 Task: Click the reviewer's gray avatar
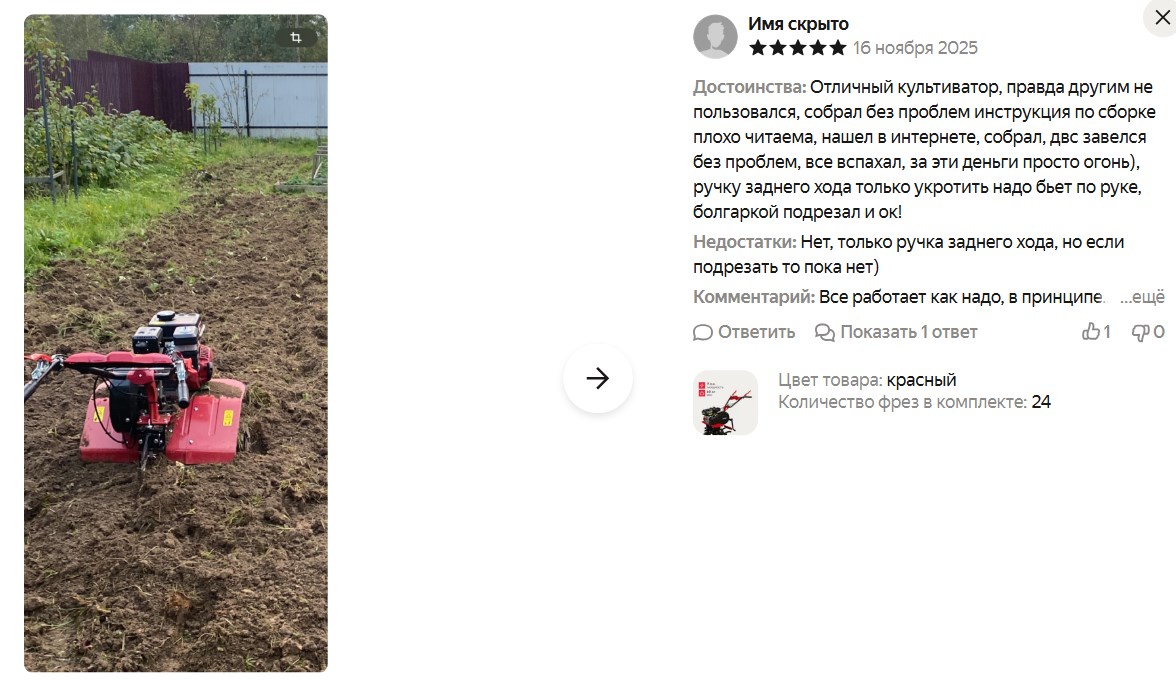(x=715, y=36)
